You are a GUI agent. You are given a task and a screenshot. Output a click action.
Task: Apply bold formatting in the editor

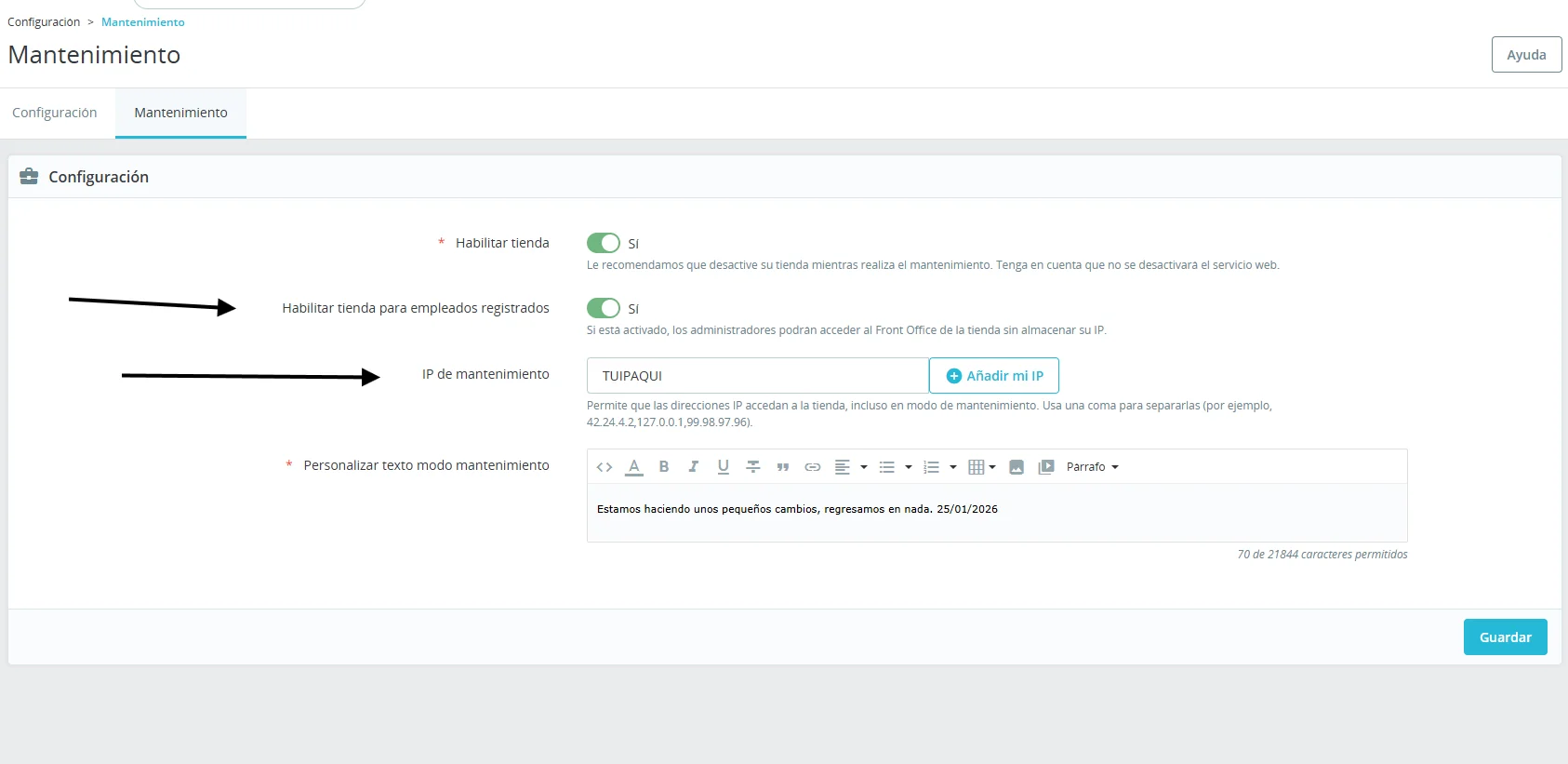[x=664, y=467]
